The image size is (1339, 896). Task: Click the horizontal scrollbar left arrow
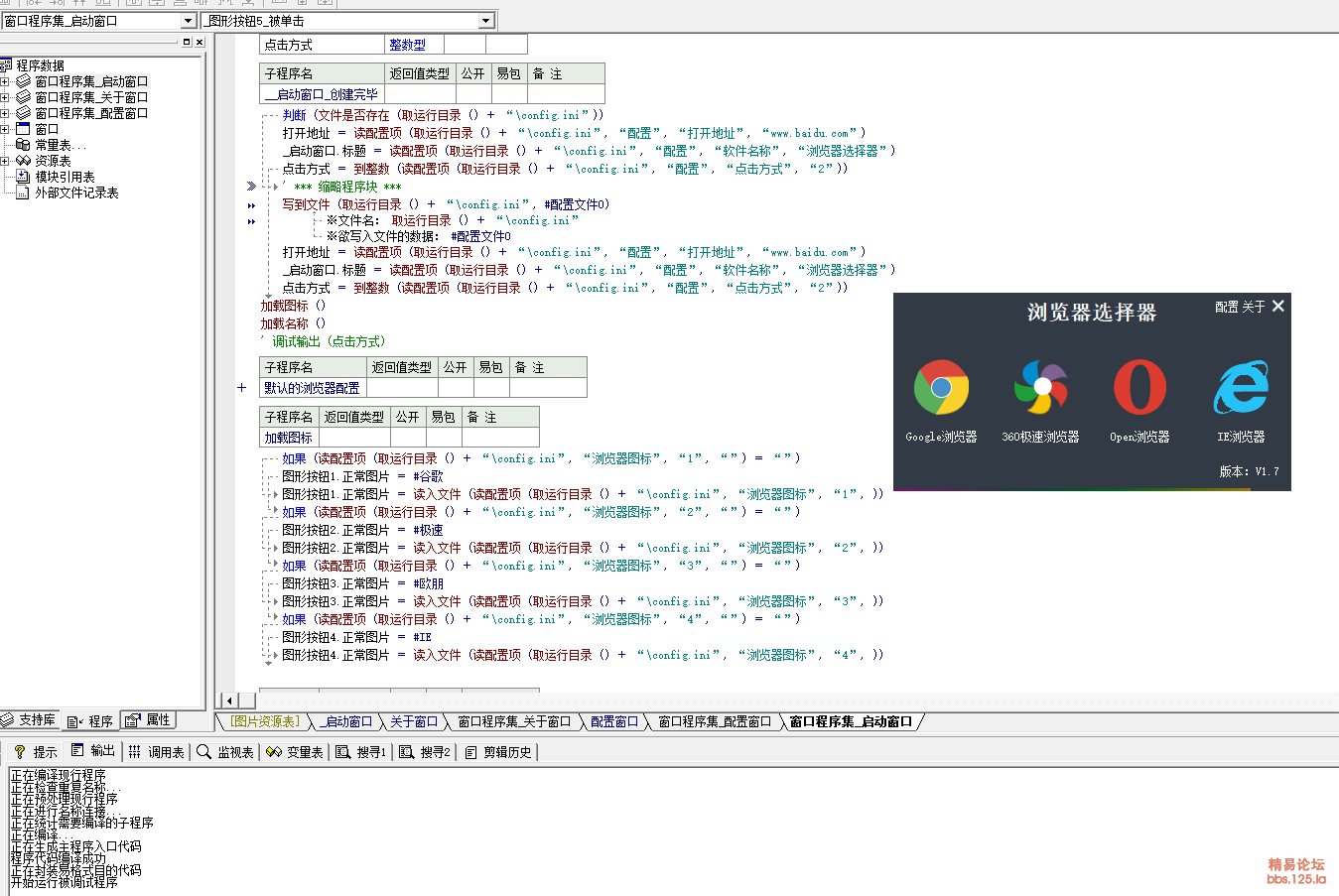point(229,701)
